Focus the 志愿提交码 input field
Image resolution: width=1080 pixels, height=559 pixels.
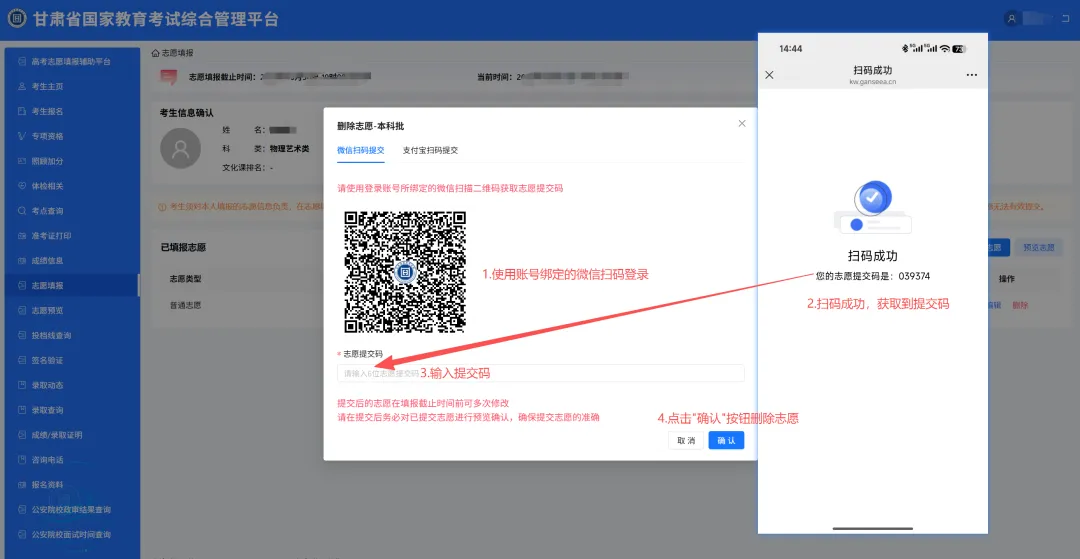point(541,373)
